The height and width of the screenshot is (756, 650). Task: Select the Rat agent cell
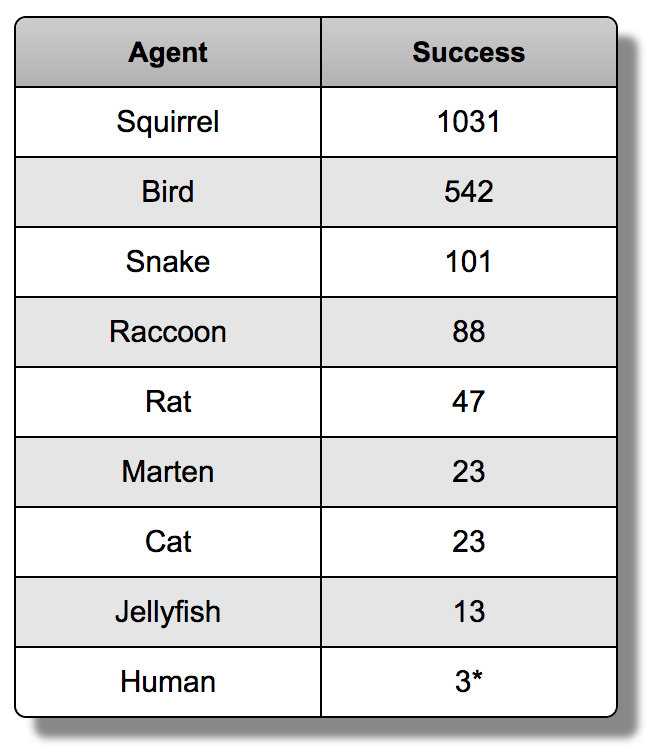[x=168, y=402]
